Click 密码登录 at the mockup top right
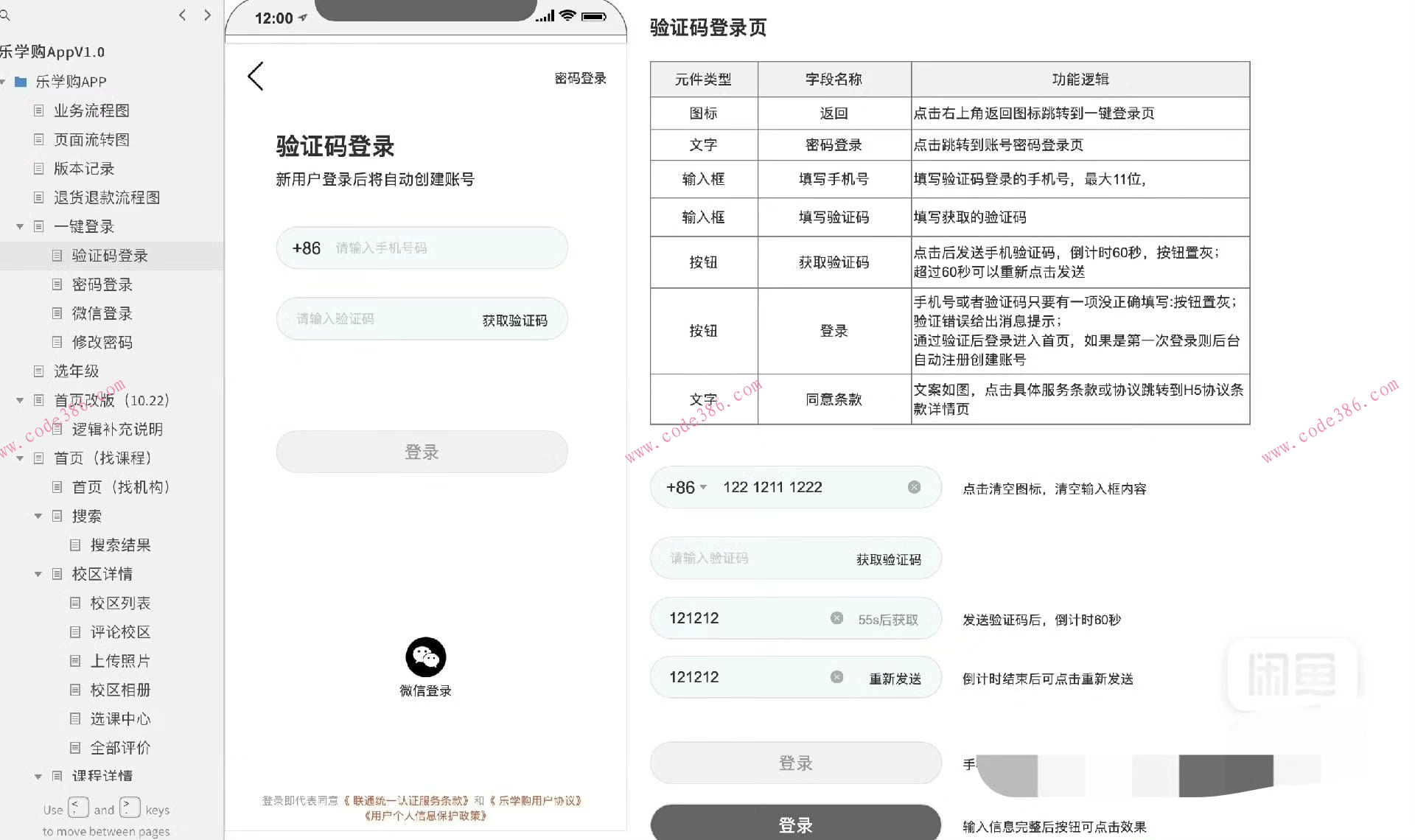This screenshot has width=1415, height=840. [579, 78]
